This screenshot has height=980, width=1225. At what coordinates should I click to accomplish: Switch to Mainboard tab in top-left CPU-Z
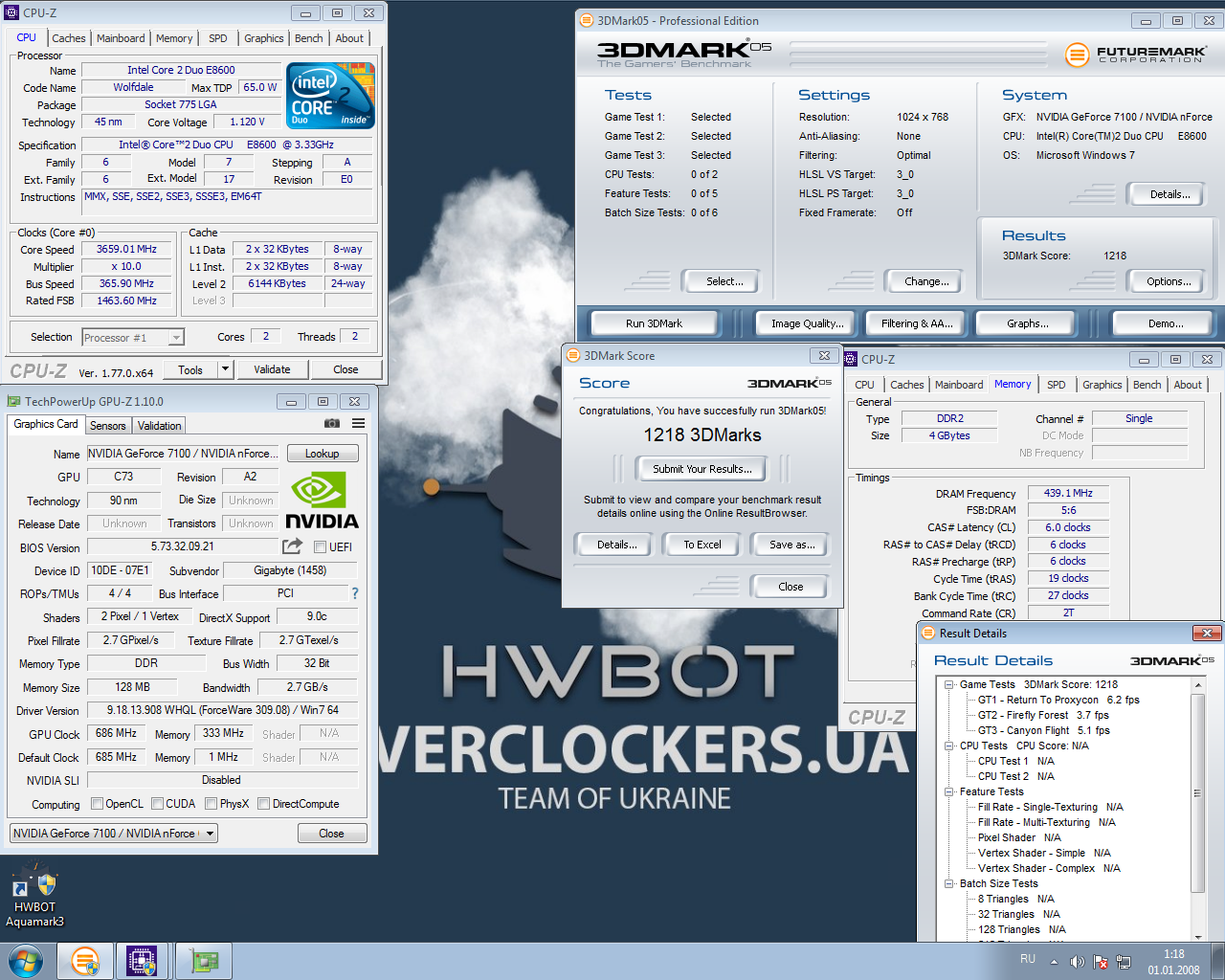[121, 38]
